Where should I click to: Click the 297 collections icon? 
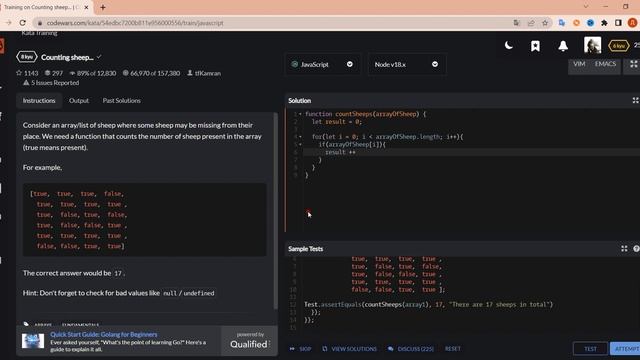click(x=47, y=73)
